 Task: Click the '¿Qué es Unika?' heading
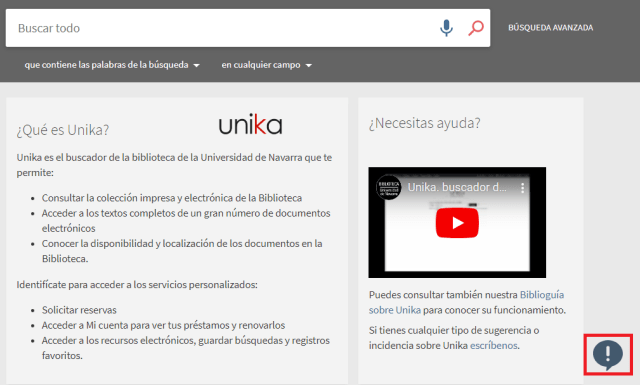click(63, 130)
